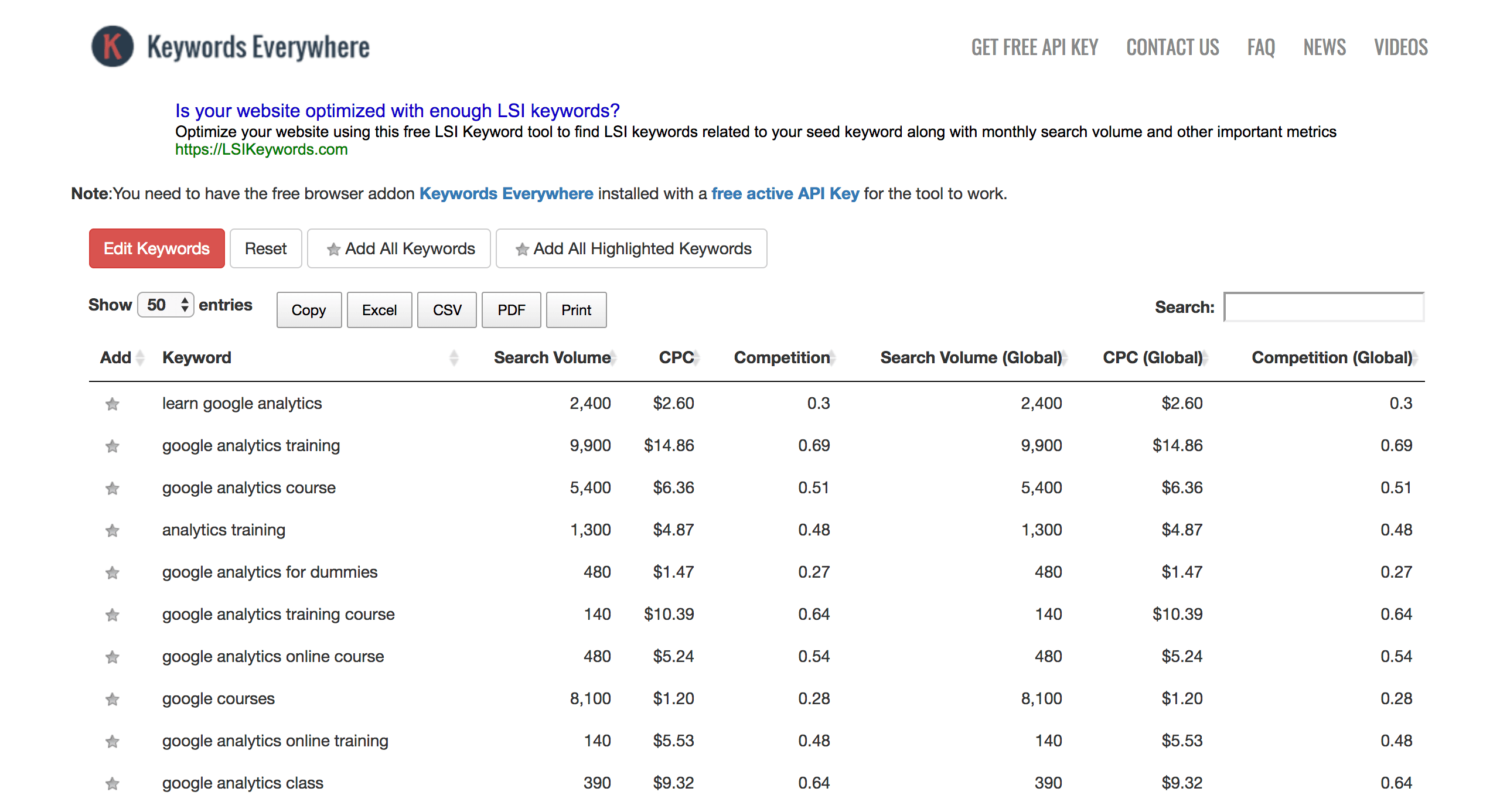Open the LSIKeywords.com URL link
Viewport: 1500px width, 812px height.
[261, 149]
